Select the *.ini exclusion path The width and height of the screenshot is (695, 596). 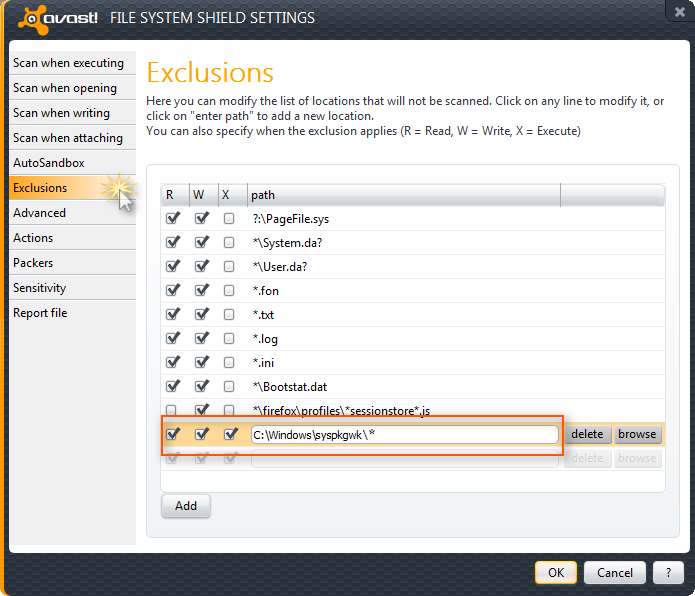click(263, 363)
